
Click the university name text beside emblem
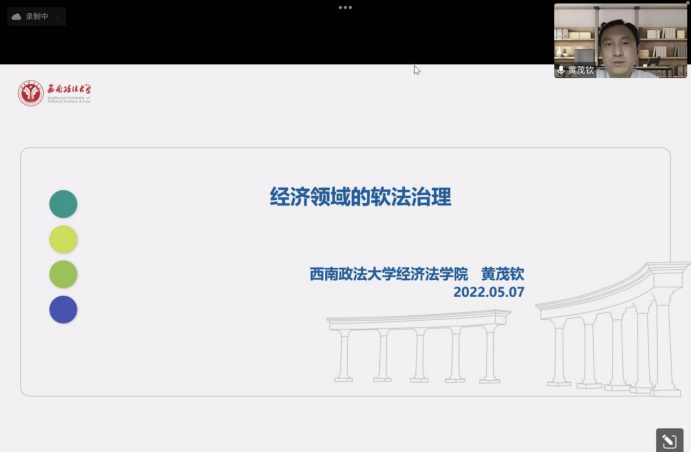point(68,92)
